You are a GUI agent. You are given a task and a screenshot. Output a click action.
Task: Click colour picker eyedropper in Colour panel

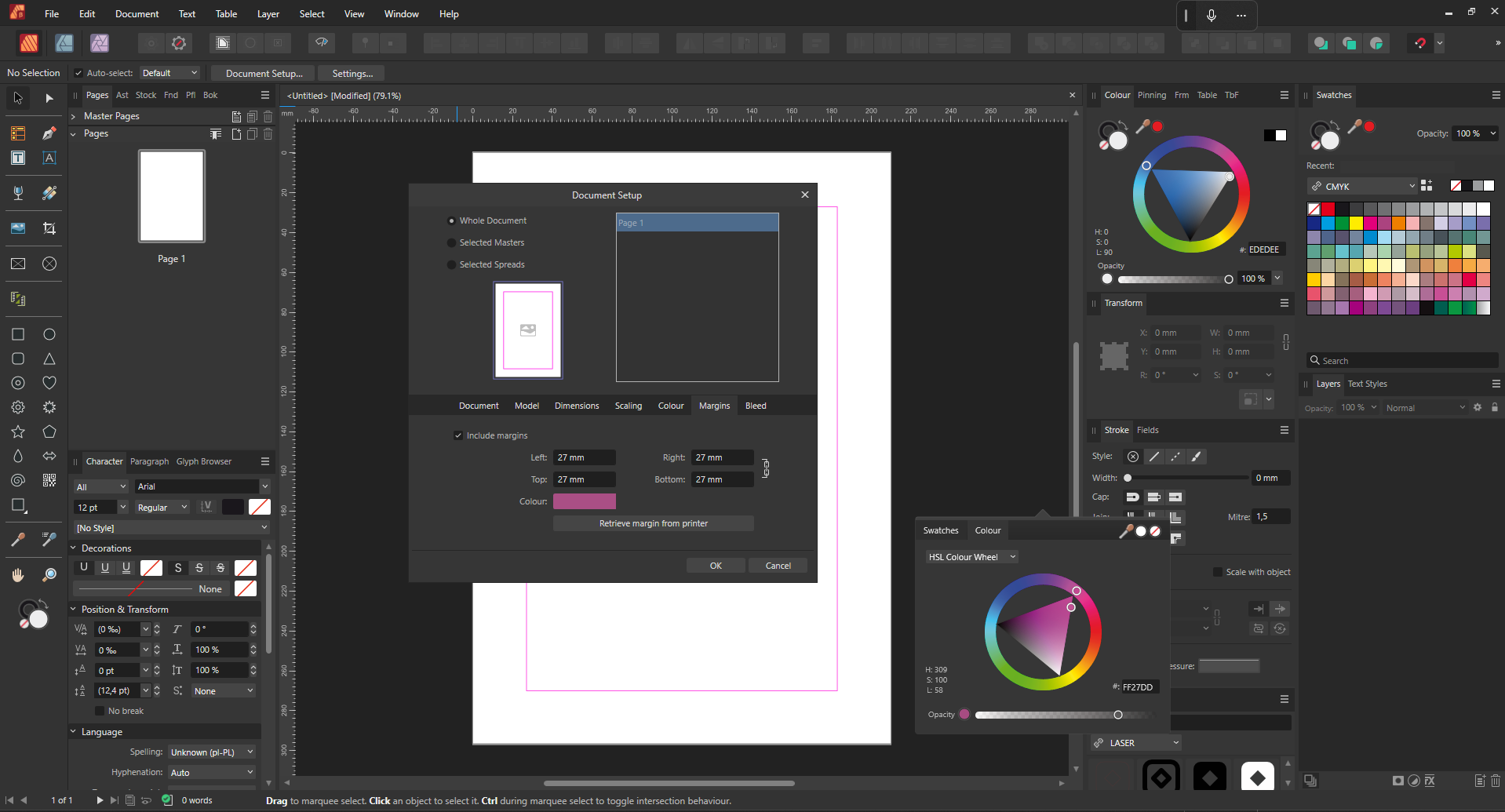pos(1143,126)
